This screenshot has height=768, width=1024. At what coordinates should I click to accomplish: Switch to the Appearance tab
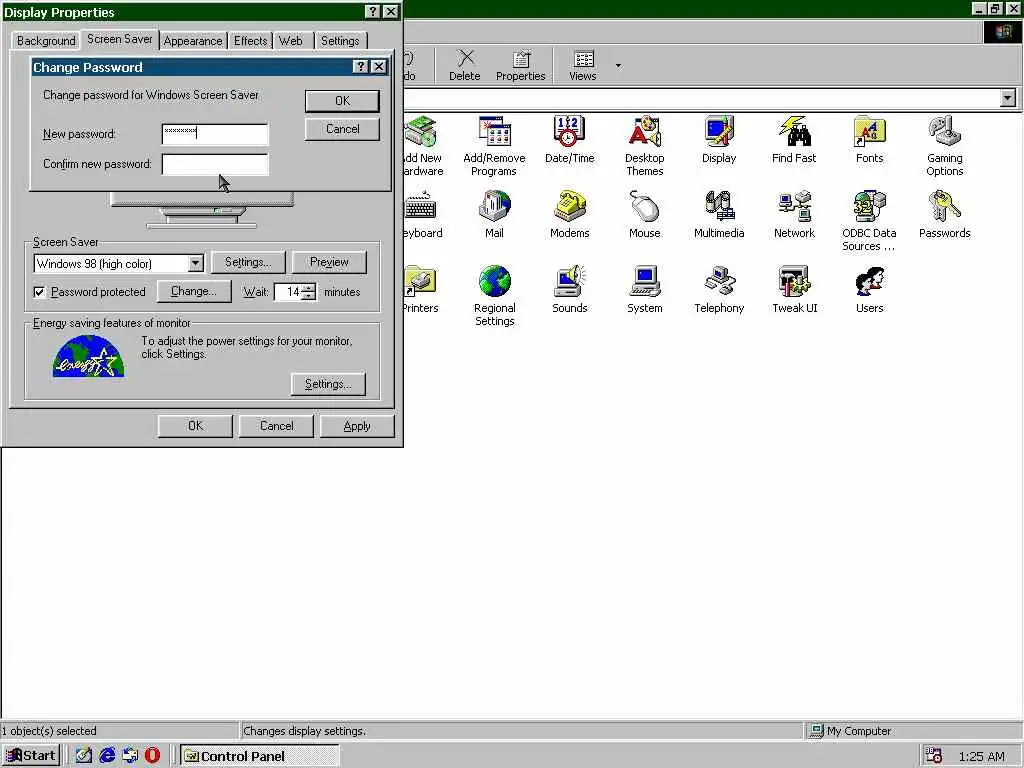[x=193, y=40]
